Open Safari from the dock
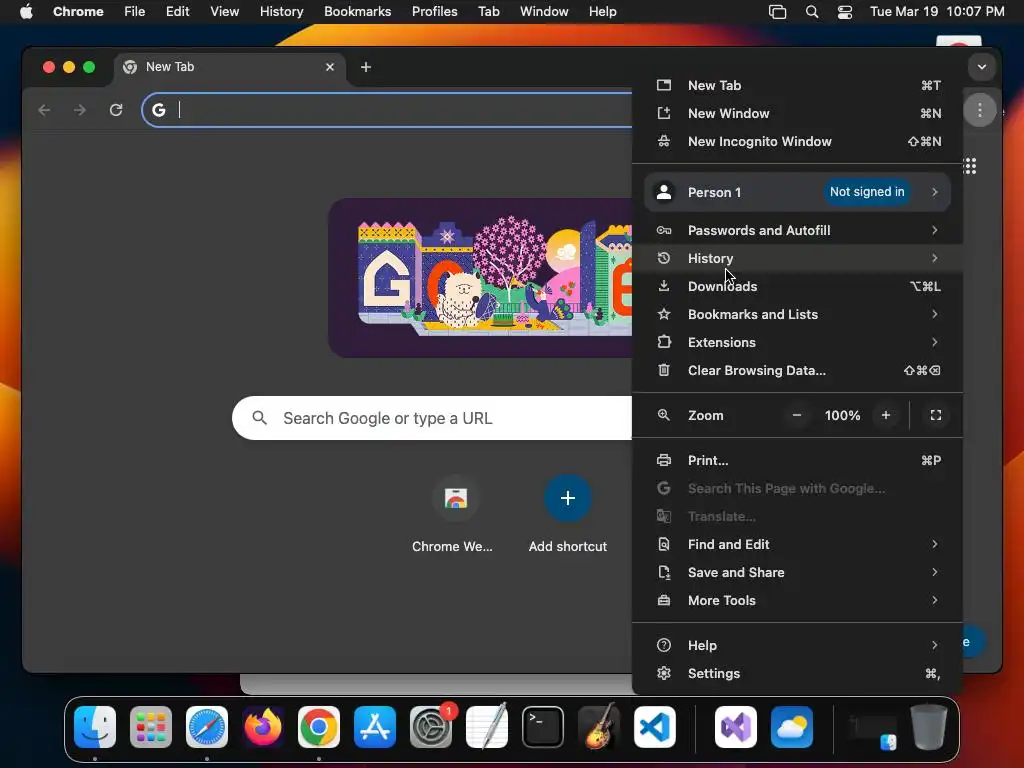Viewport: 1024px width, 768px height. pos(207,727)
